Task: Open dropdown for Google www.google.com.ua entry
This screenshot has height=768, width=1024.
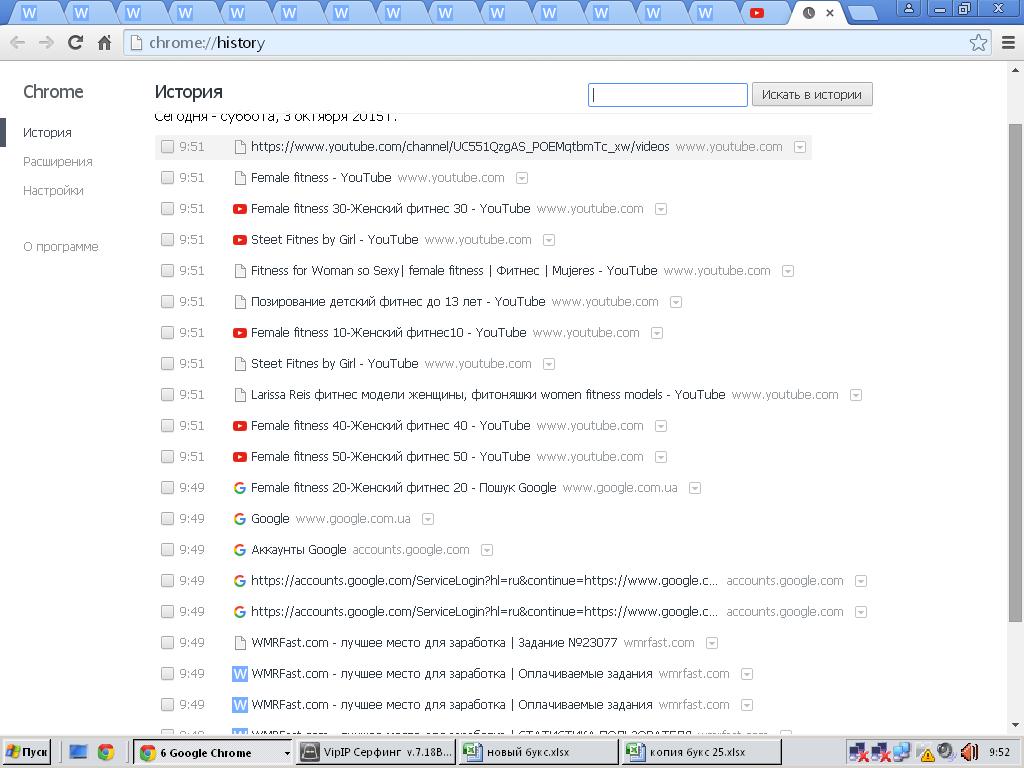Action: pos(428,520)
